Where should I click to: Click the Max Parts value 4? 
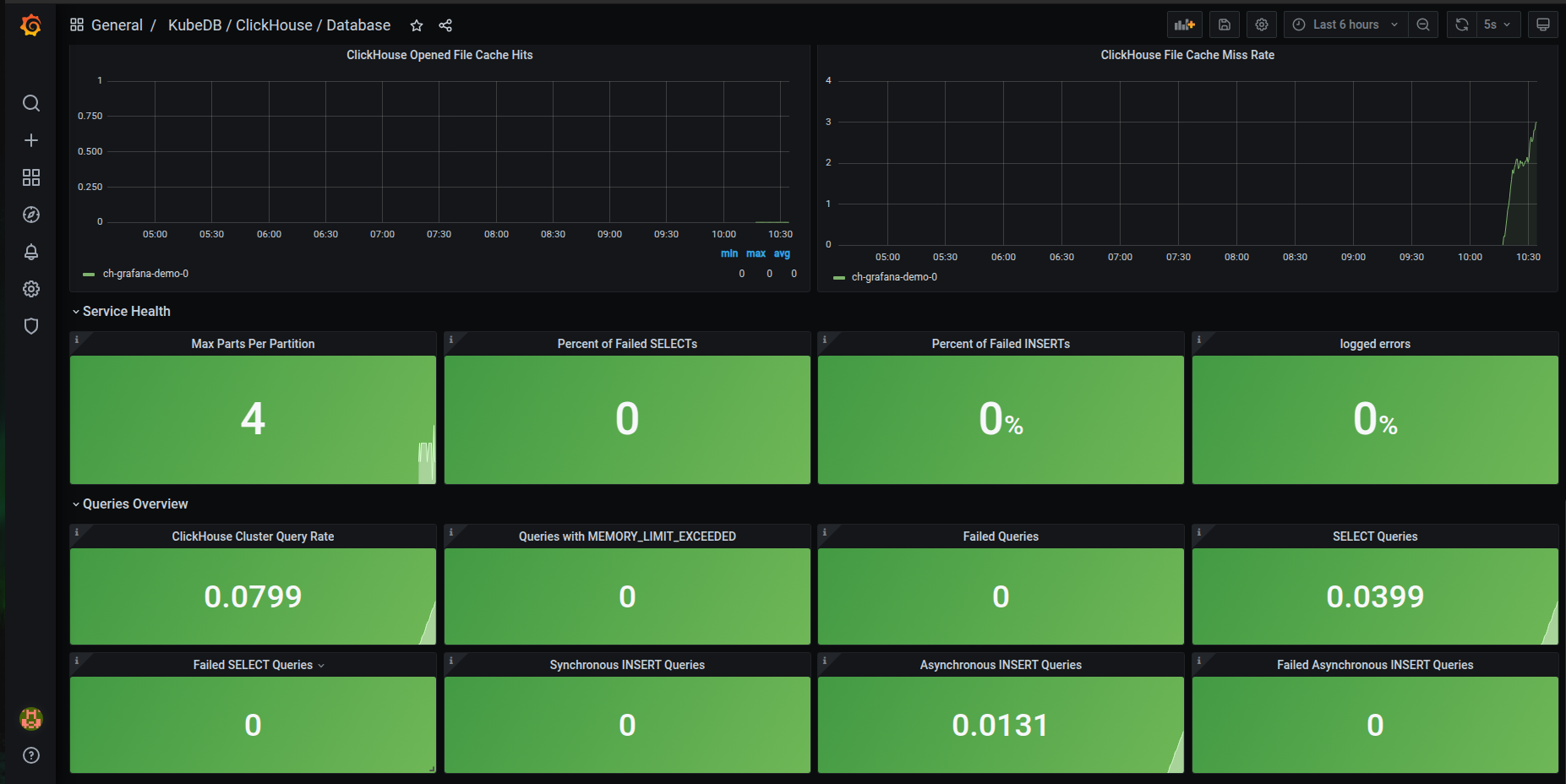coord(253,419)
